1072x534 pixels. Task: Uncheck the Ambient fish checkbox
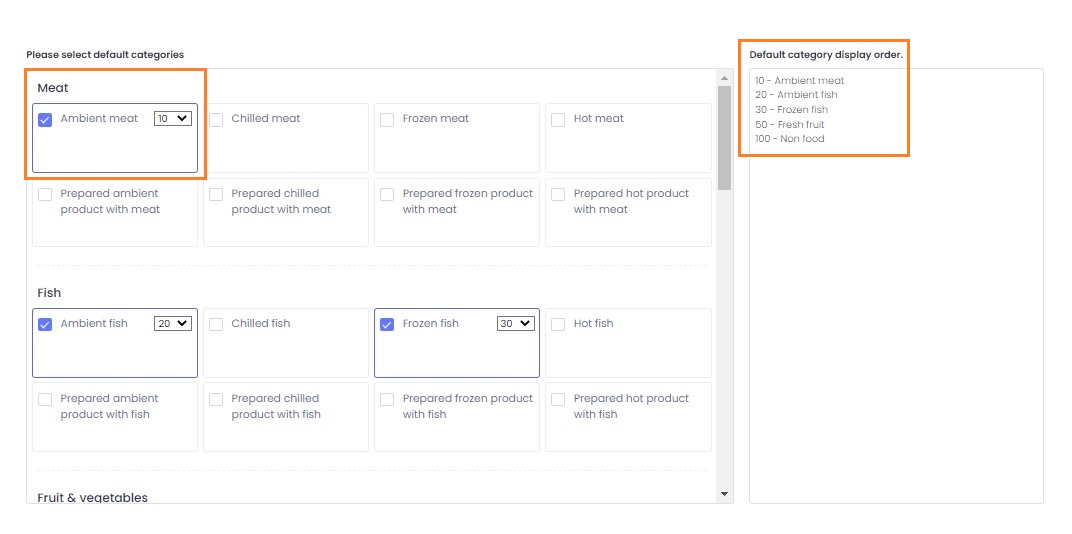[45, 325]
